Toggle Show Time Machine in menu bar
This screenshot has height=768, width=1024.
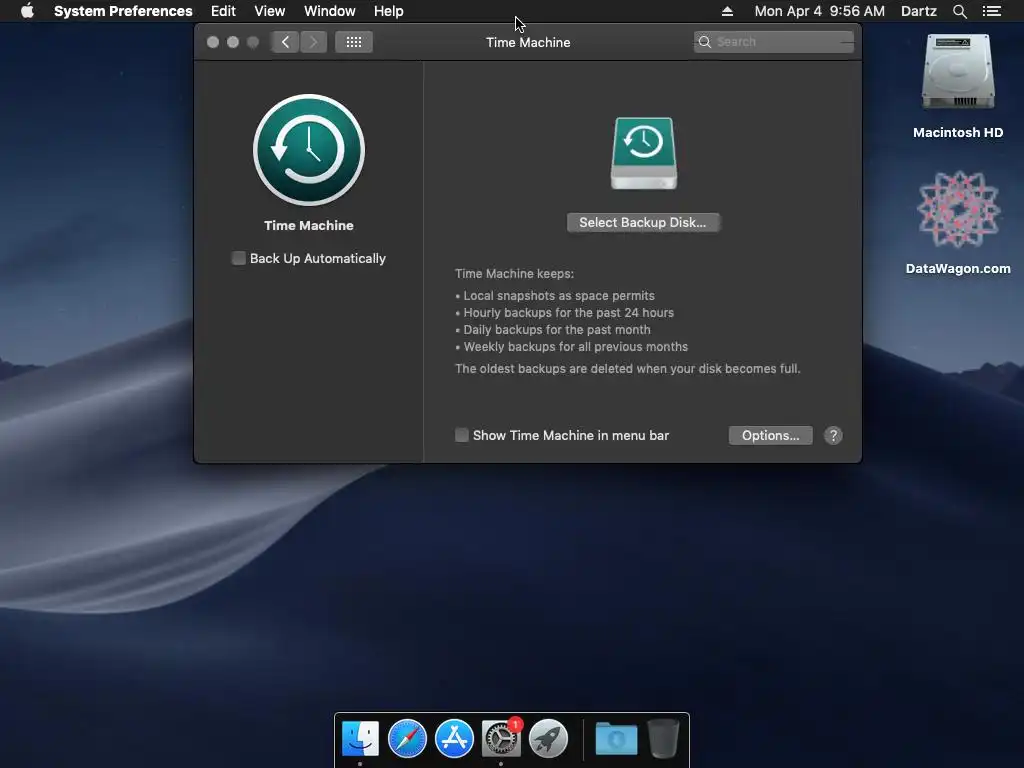(462, 435)
